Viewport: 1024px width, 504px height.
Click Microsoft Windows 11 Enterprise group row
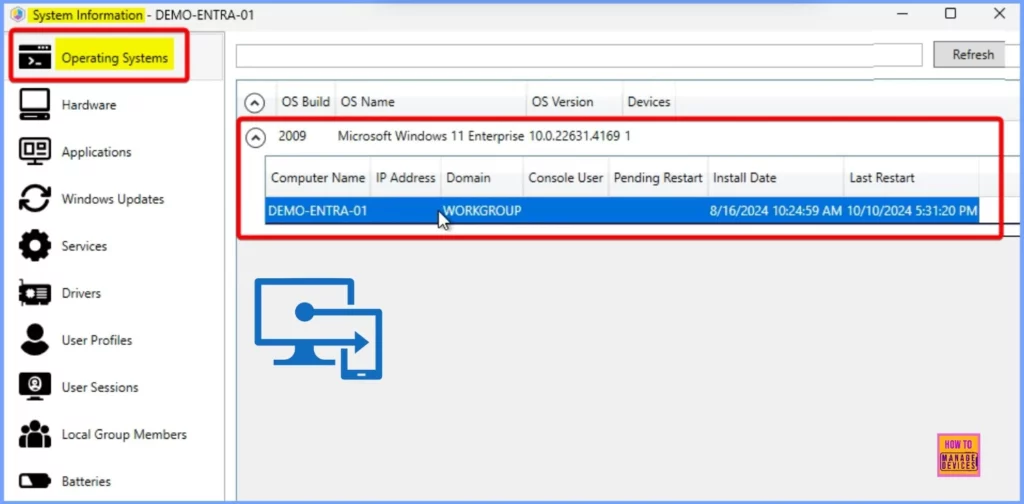click(x=431, y=136)
